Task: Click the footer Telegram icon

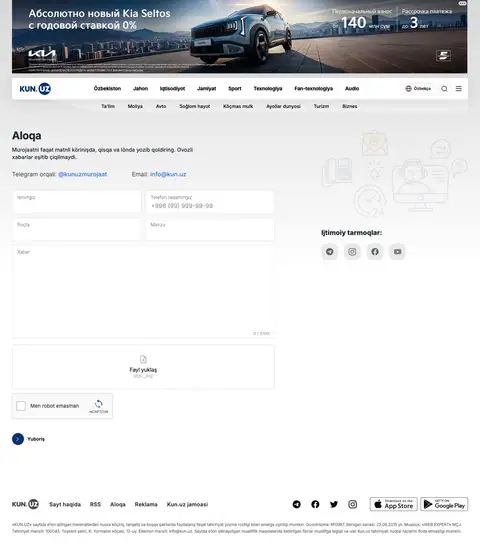Action: pos(297,504)
